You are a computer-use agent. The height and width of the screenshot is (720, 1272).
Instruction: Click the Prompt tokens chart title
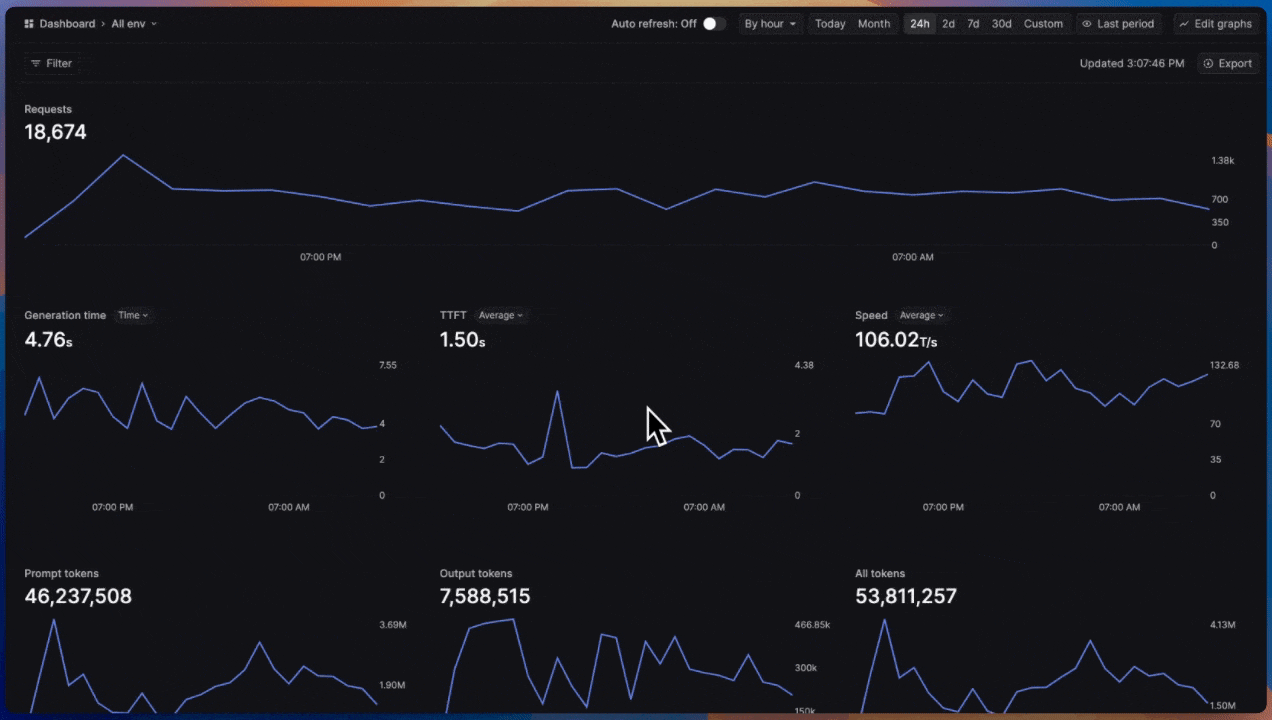[x=61, y=574]
